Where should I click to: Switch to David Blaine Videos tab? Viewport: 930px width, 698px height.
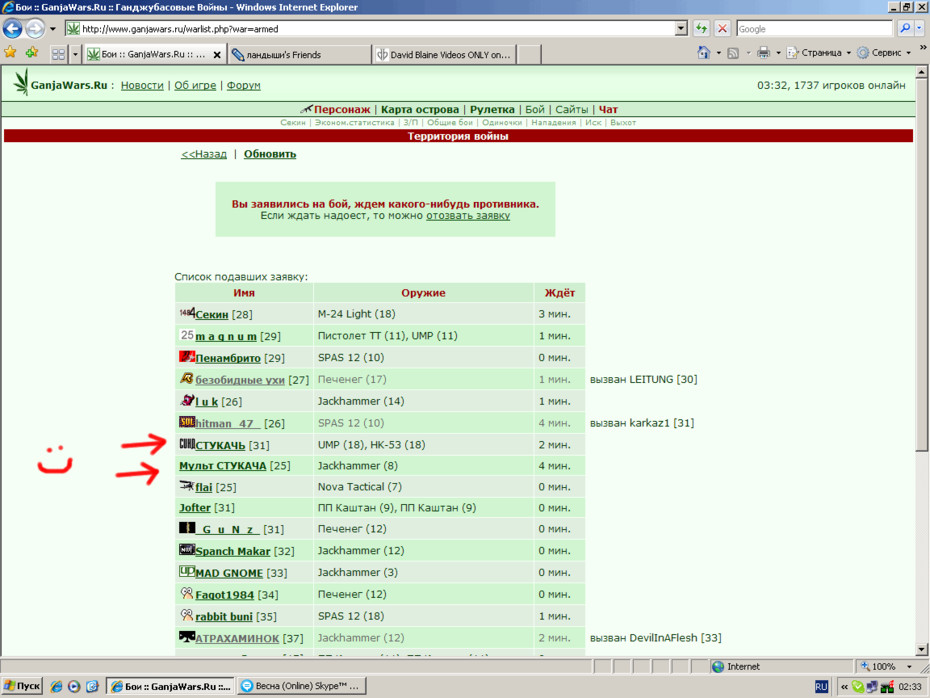(445, 55)
